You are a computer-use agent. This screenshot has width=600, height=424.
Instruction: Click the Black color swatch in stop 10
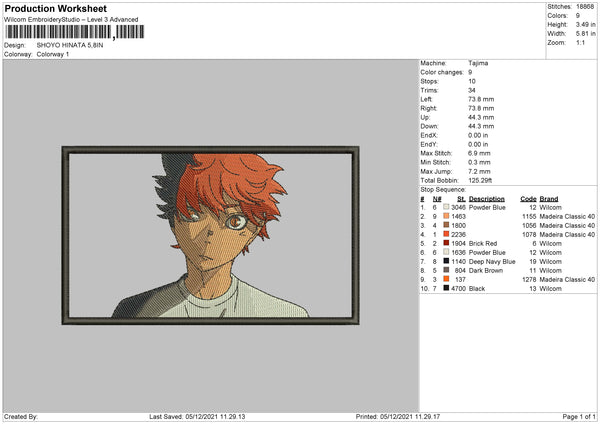446,288
